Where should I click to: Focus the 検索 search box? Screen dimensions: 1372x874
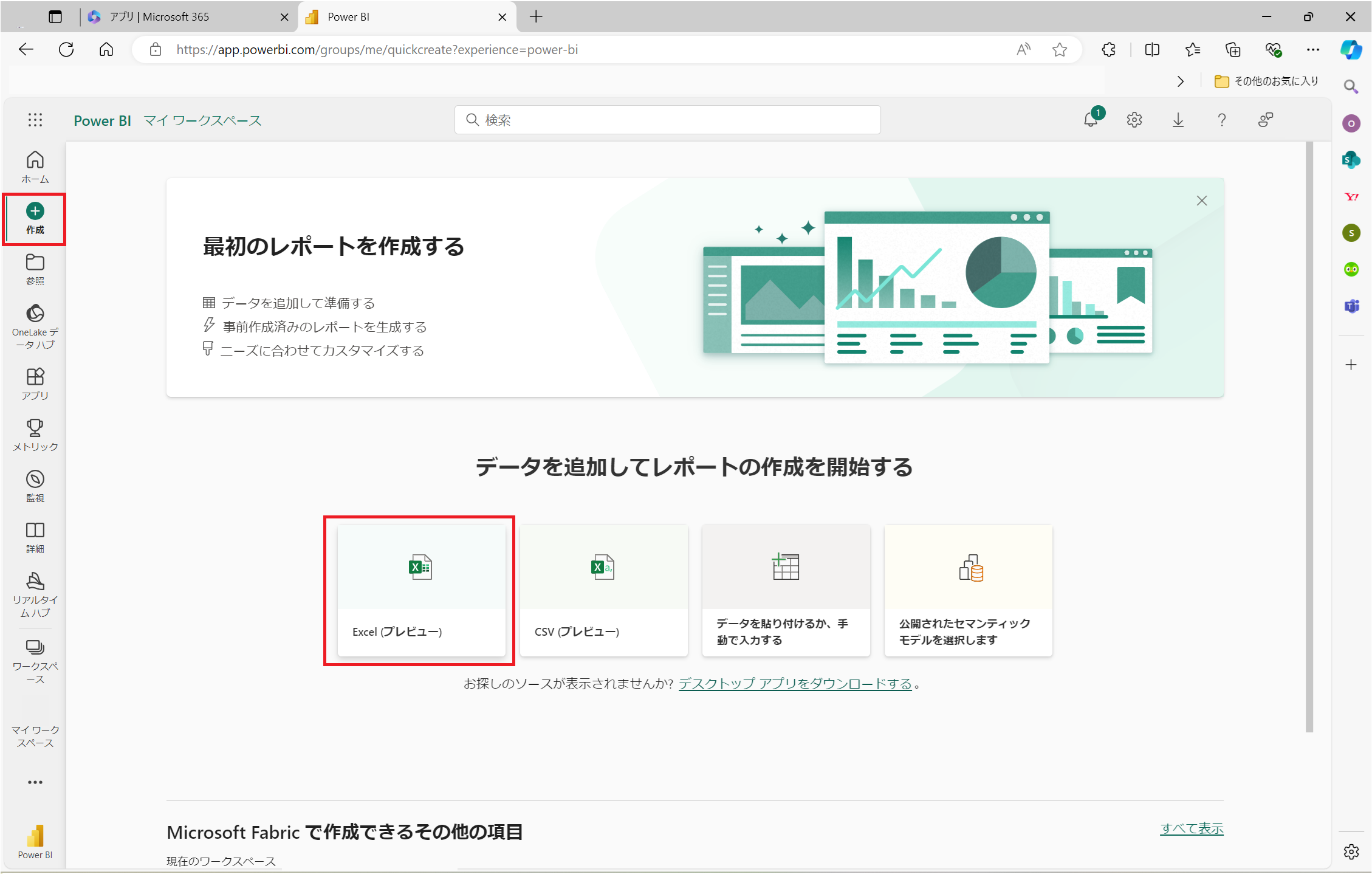coord(667,120)
